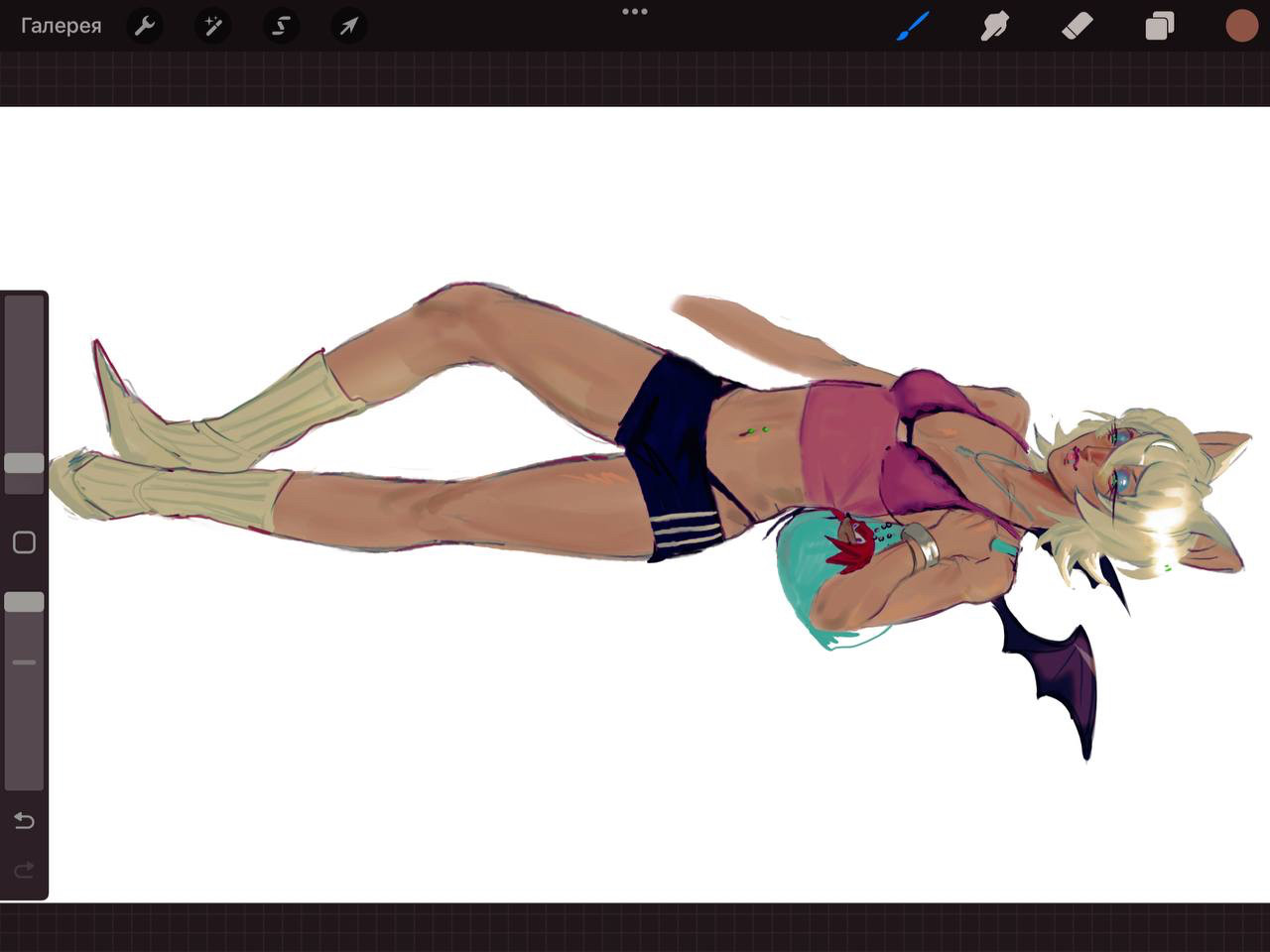Activate the Transform arrow tool
1270x952 pixels.
[x=348, y=26]
